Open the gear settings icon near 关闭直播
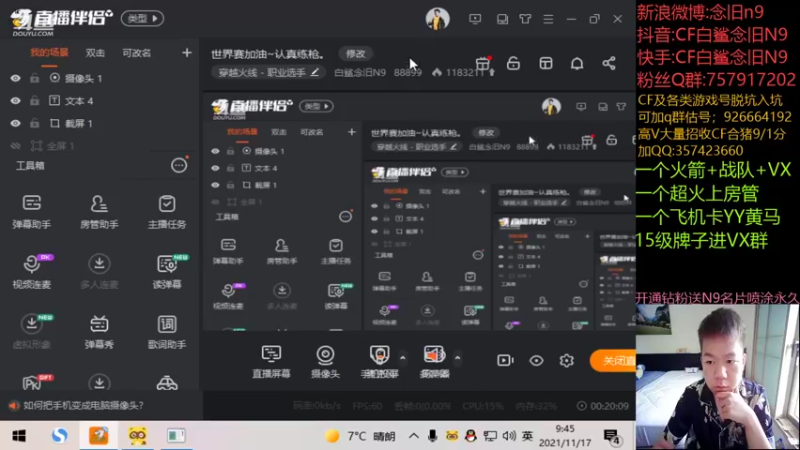The width and height of the screenshot is (800, 450). tap(566, 360)
